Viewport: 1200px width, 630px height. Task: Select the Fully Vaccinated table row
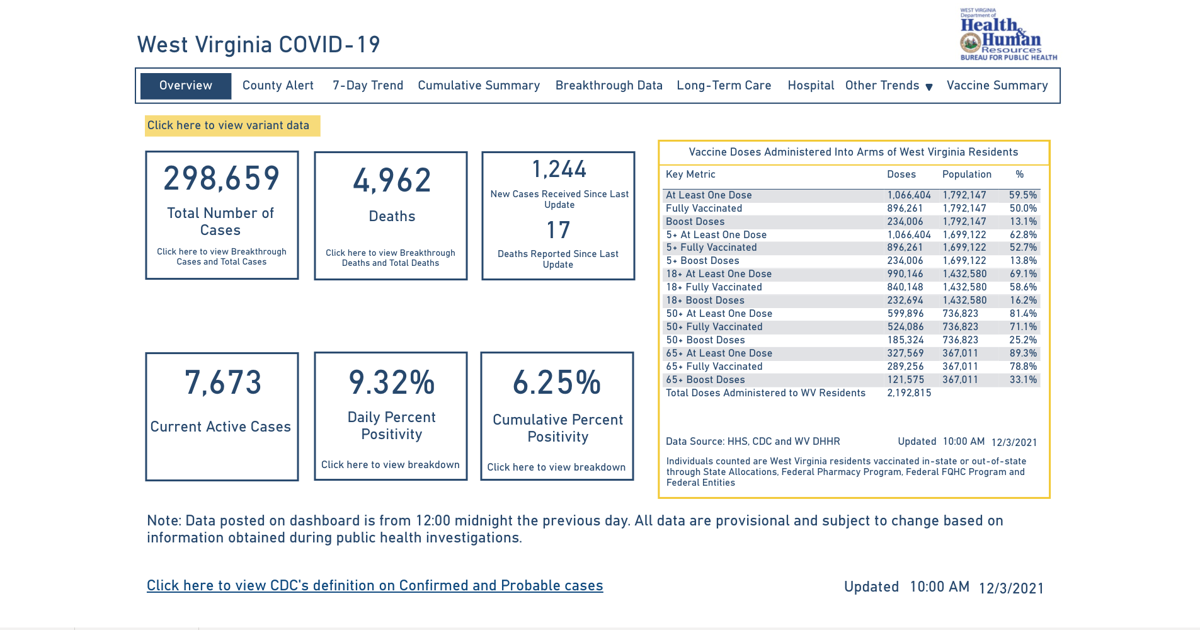(x=704, y=209)
